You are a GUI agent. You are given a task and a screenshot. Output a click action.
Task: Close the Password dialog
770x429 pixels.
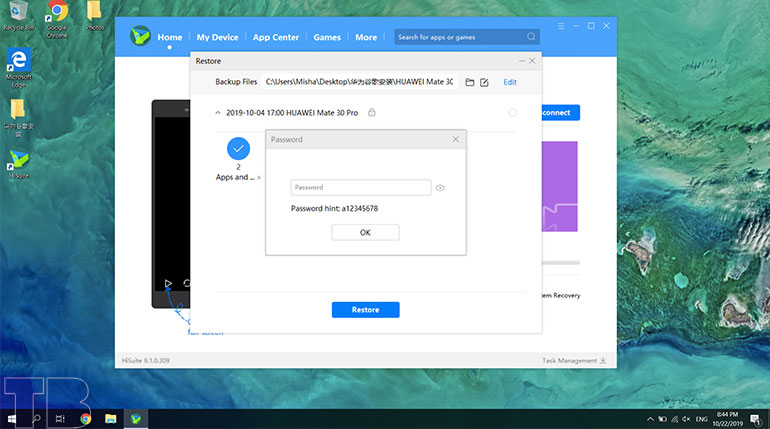coord(456,139)
